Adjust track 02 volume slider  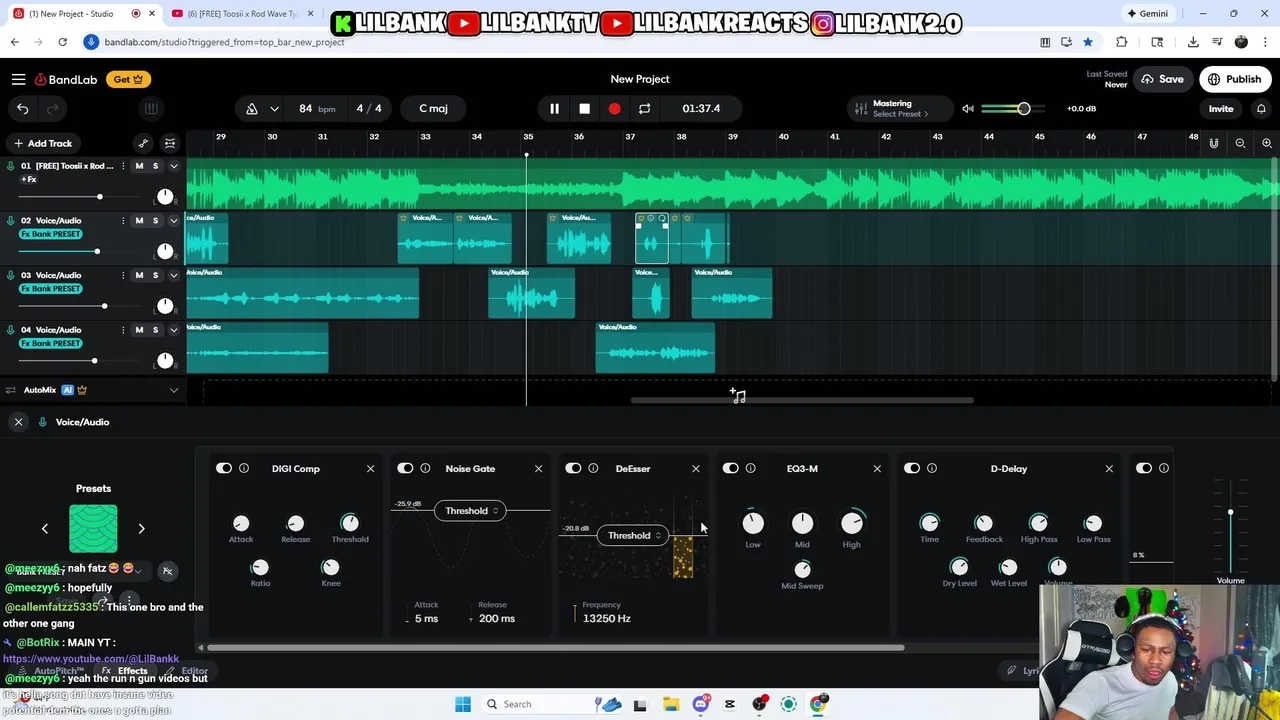tap(97, 251)
